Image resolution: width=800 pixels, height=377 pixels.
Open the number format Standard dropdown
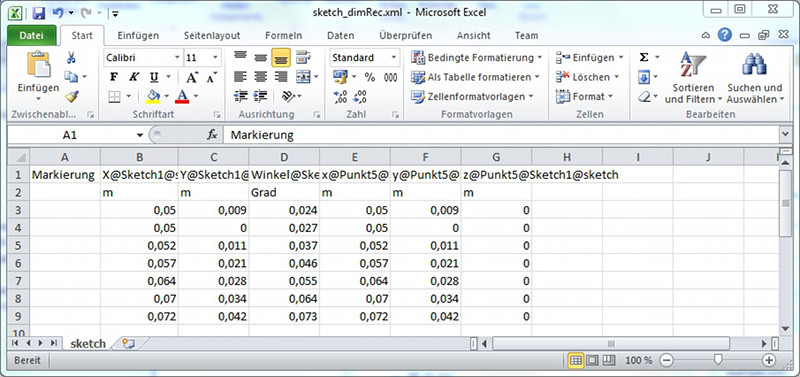pyautogui.click(x=394, y=58)
